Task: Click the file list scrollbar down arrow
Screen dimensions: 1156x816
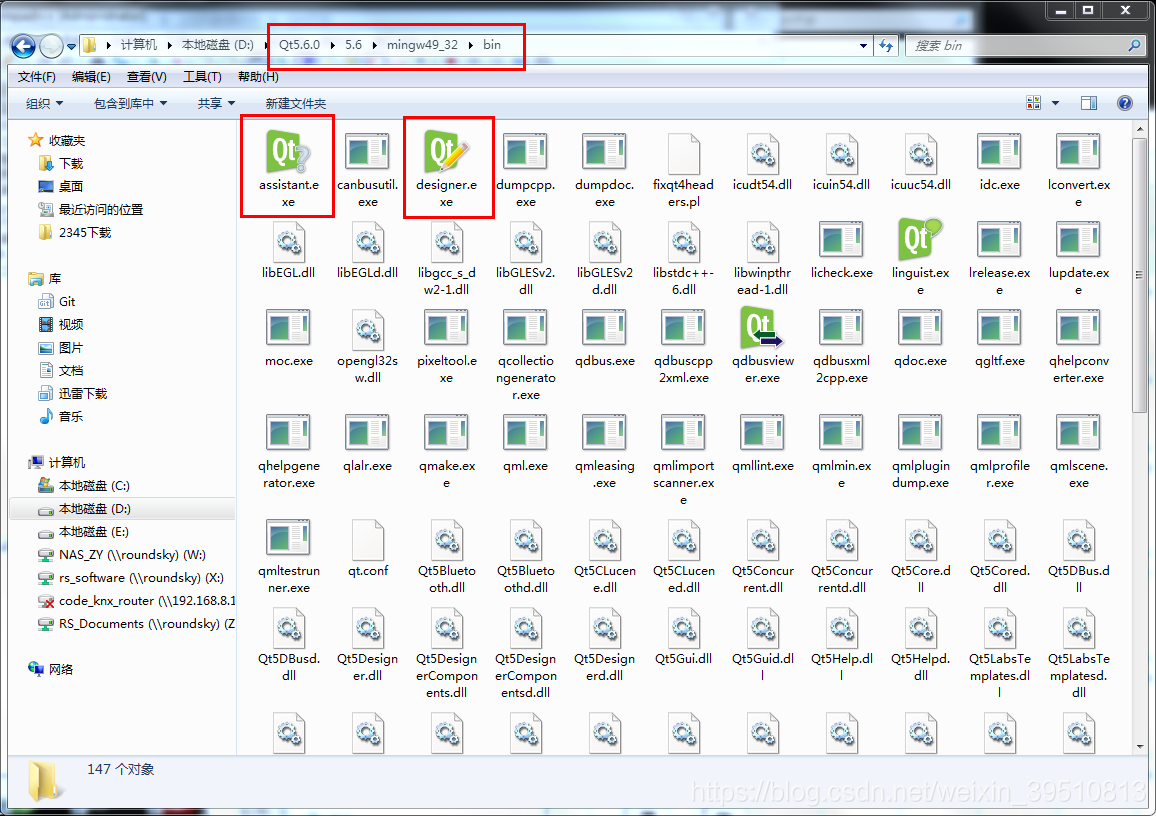Action: (1140, 746)
